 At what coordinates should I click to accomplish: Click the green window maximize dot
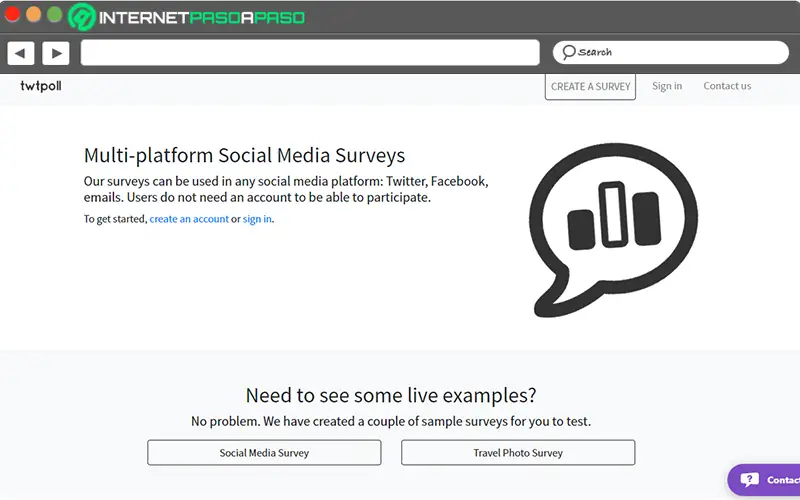click(54, 15)
